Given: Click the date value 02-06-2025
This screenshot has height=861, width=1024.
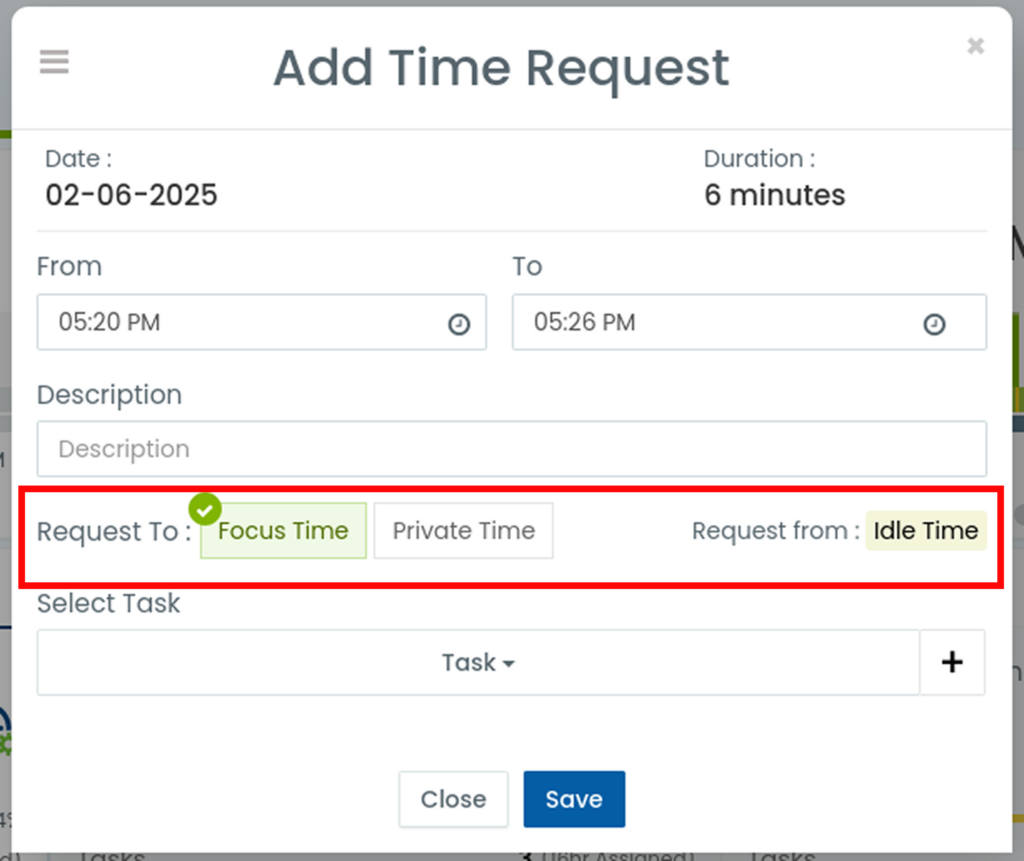Looking at the screenshot, I should pos(131,195).
